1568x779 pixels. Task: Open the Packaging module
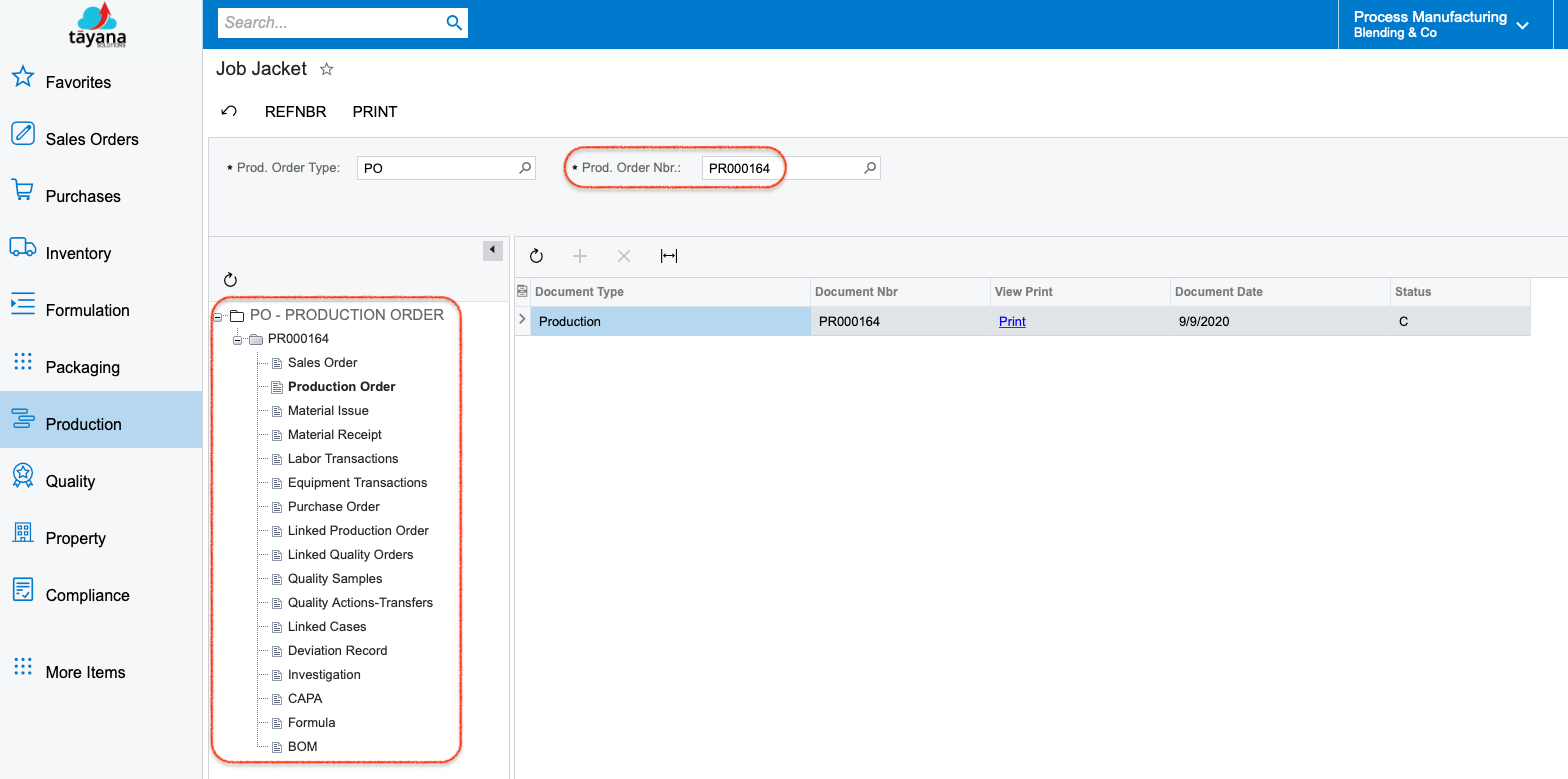(x=101, y=367)
